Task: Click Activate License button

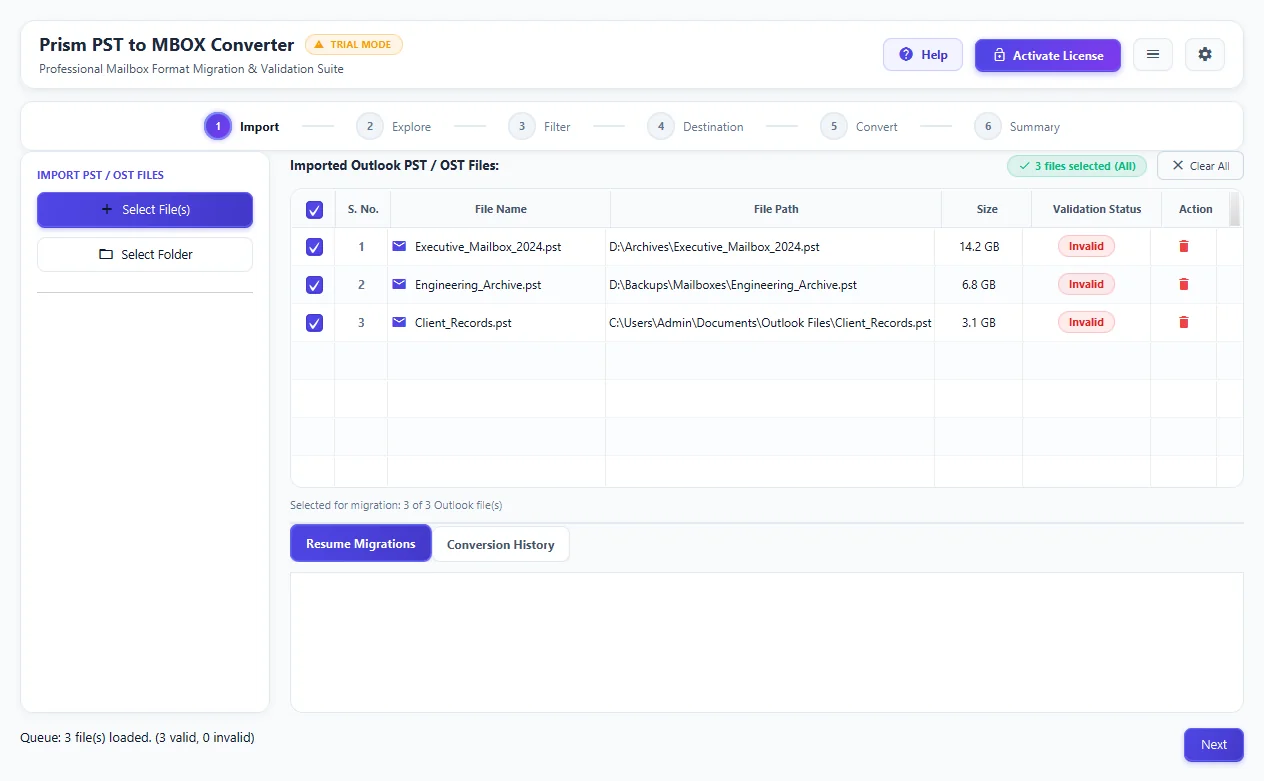Action: point(1048,55)
